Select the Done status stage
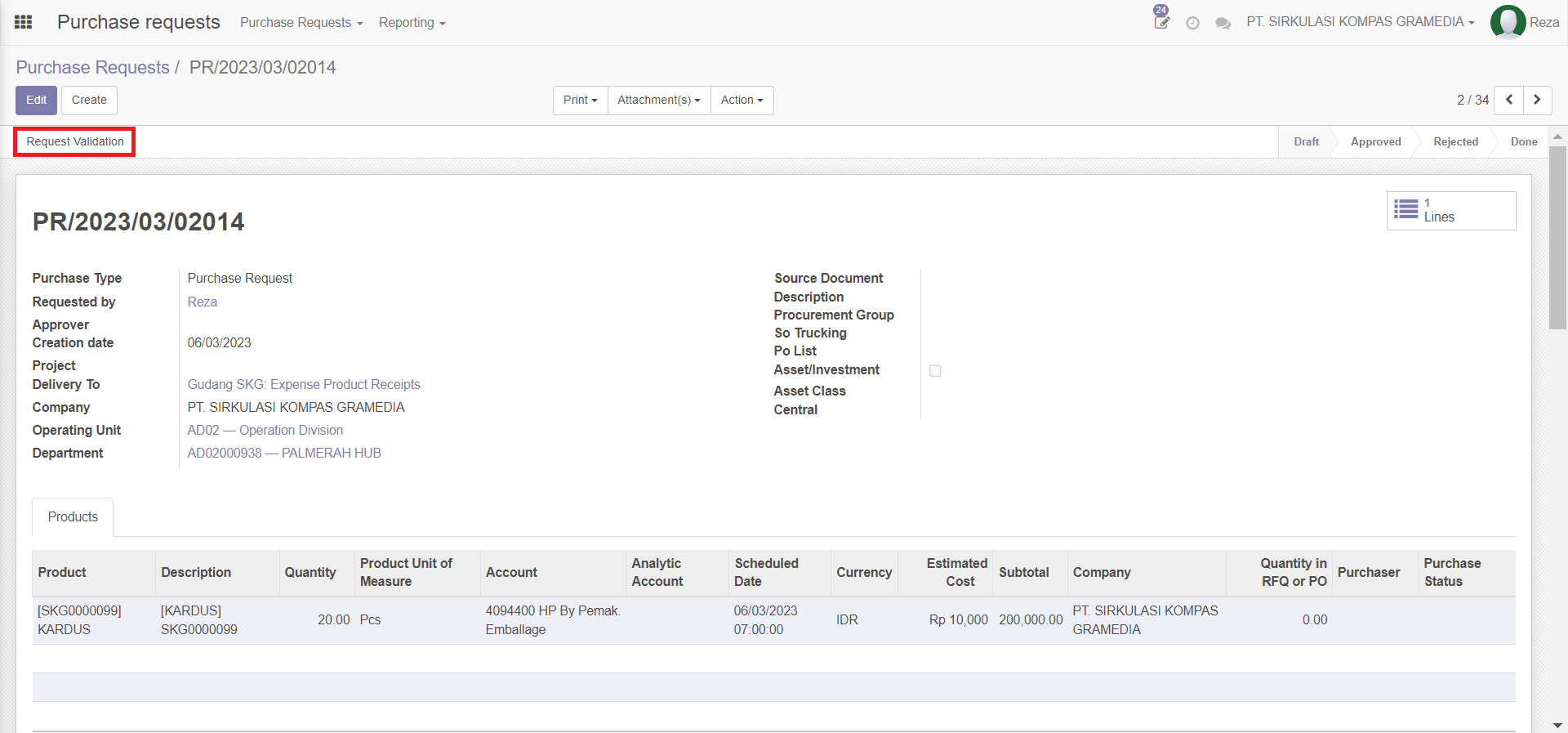 point(1524,142)
